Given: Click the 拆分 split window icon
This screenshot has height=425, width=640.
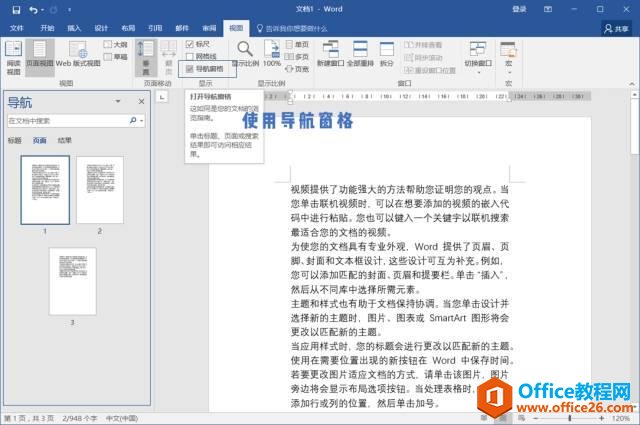Looking at the screenshot, I should [386, 54].
